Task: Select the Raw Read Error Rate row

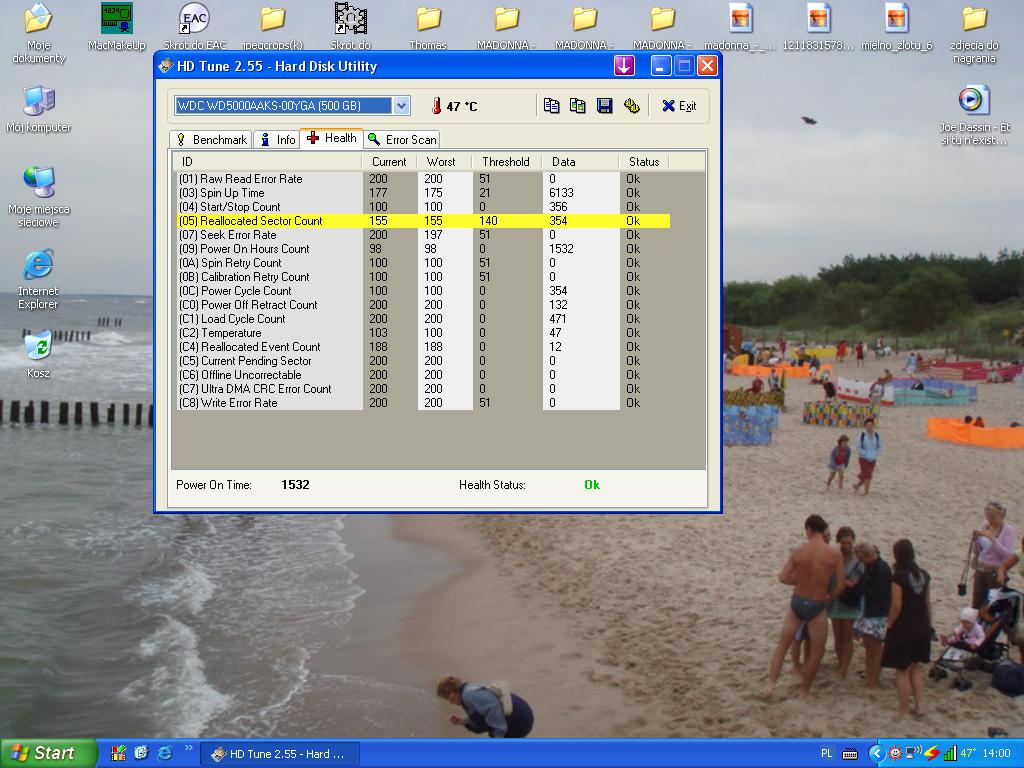Action: coord(422,178)
